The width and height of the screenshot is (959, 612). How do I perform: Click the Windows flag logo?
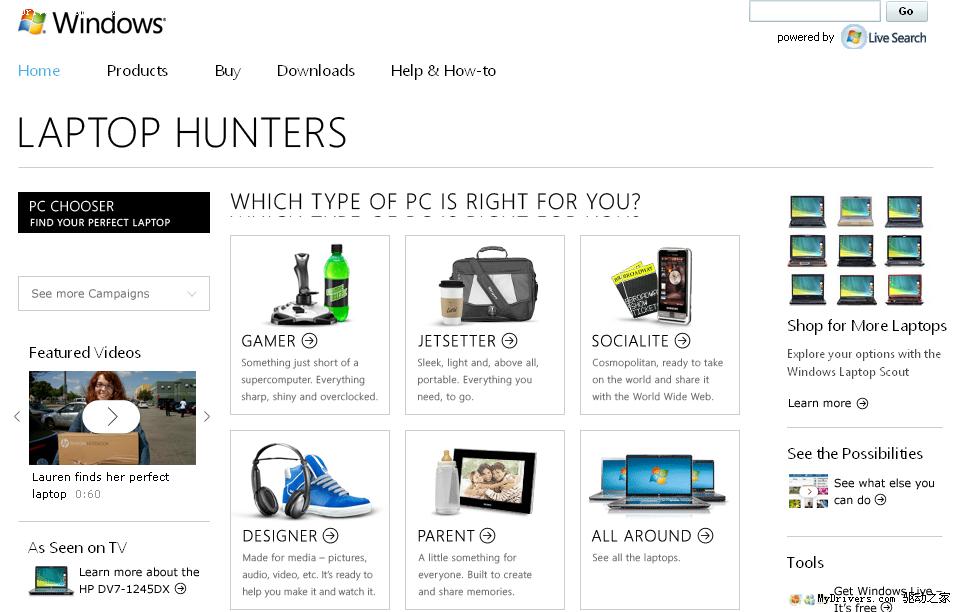click(32, 22)
